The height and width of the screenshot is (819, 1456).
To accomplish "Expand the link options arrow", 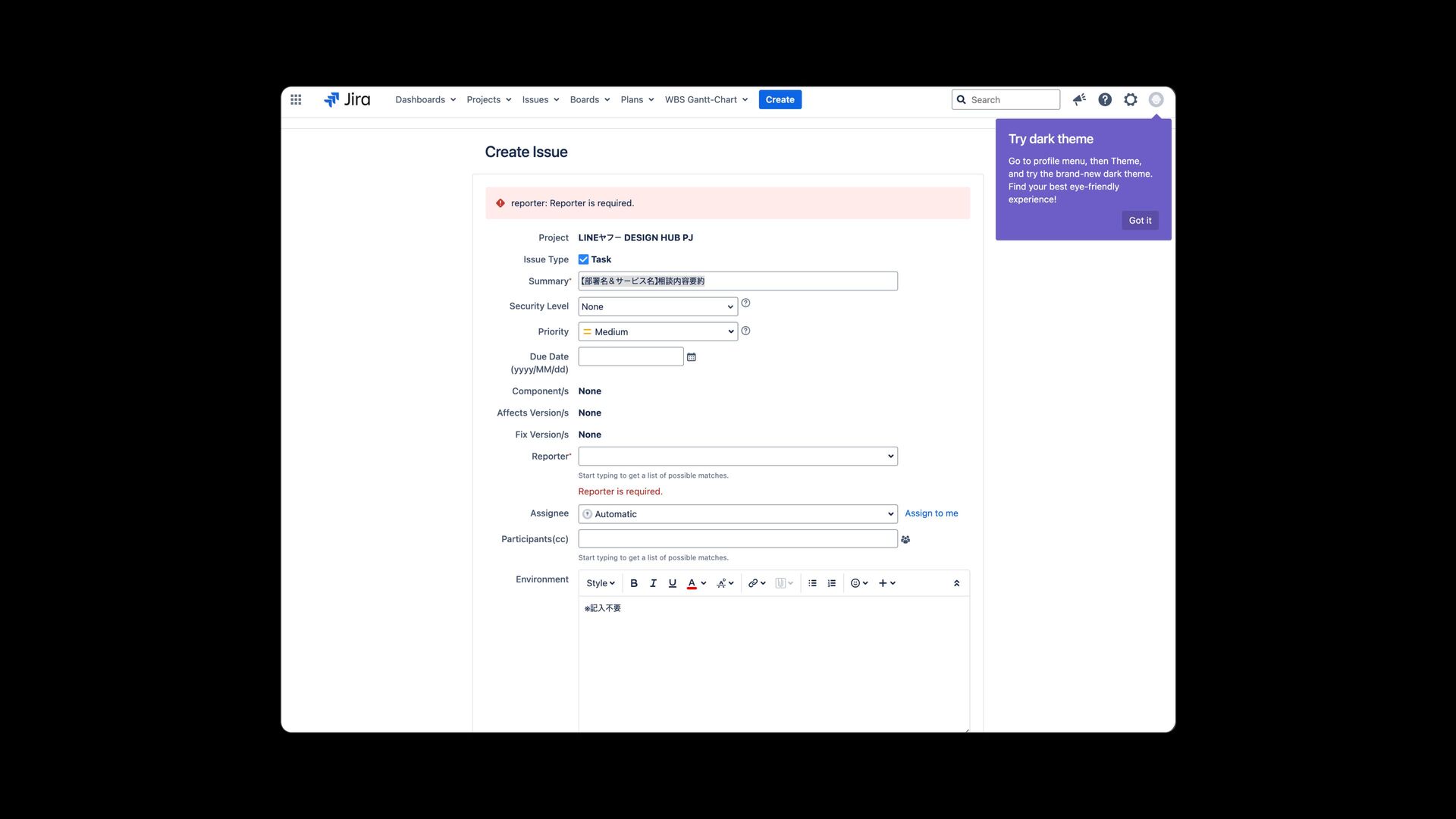I will coord(763,583).
